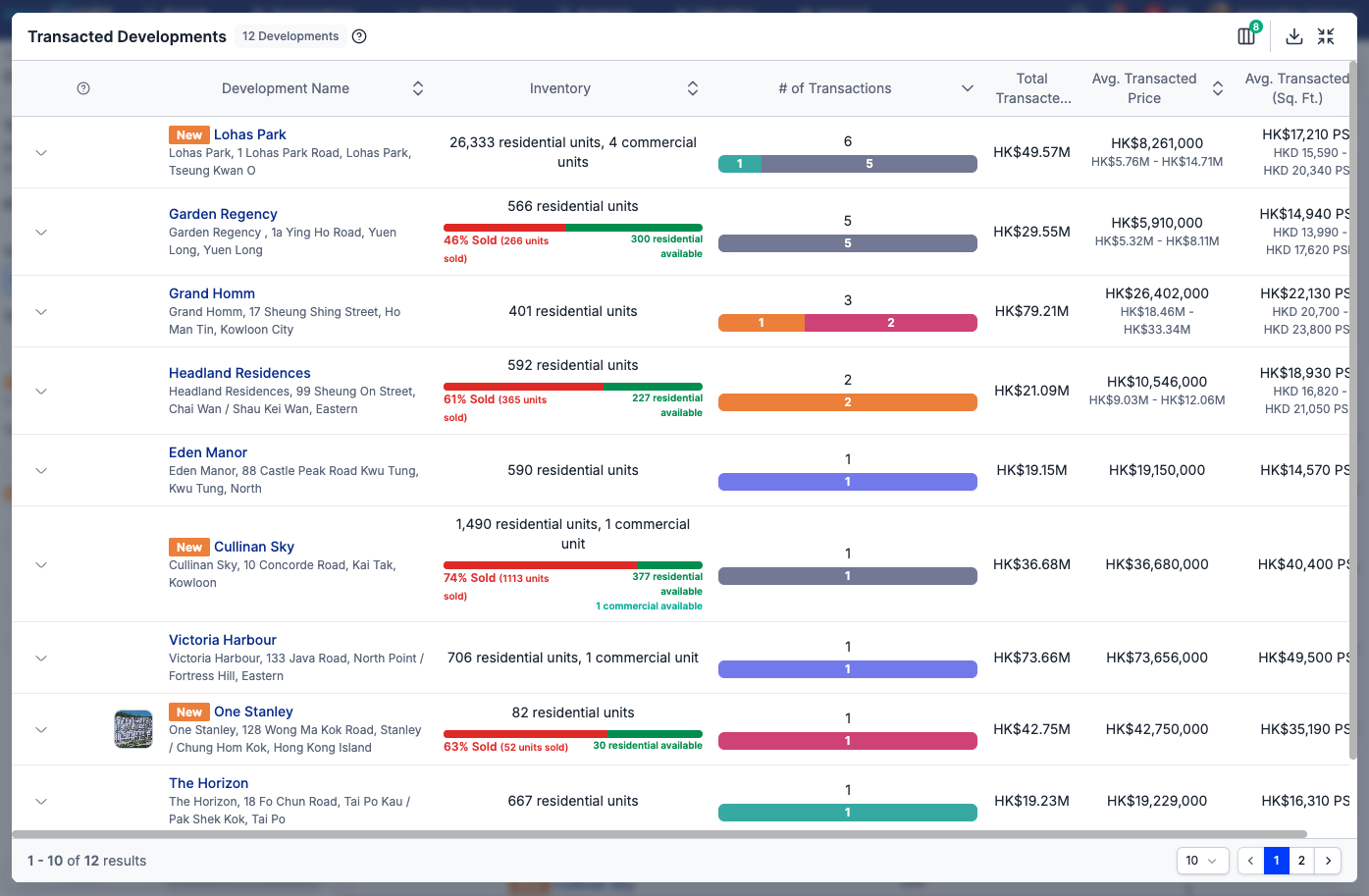Sort the # of Transactions column

(x=968, y=88)
